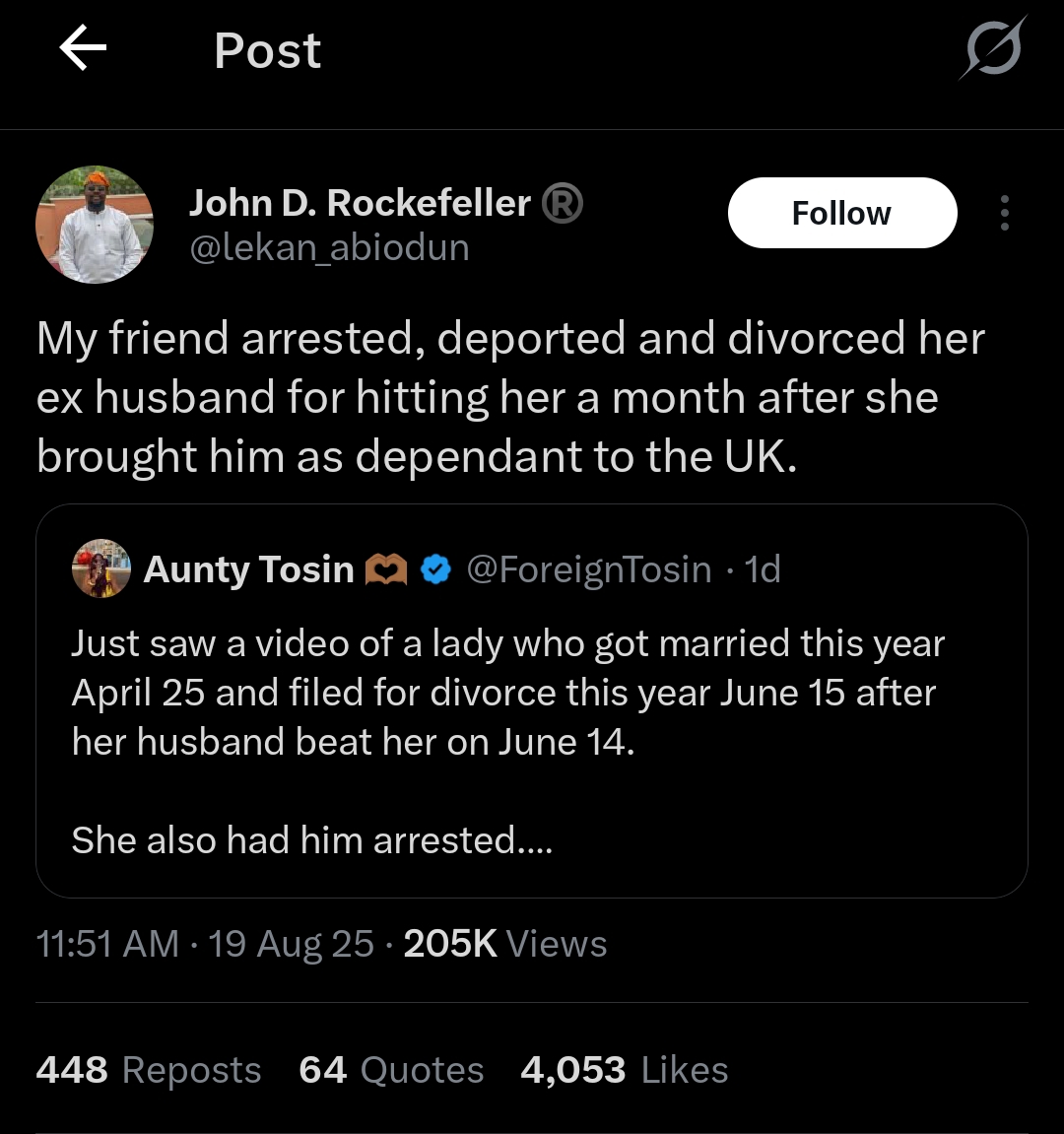The width and height of the screenshot is (1064, 1134).
Task: View the 448 Reposts list
Action: (x=149, y=1070)
